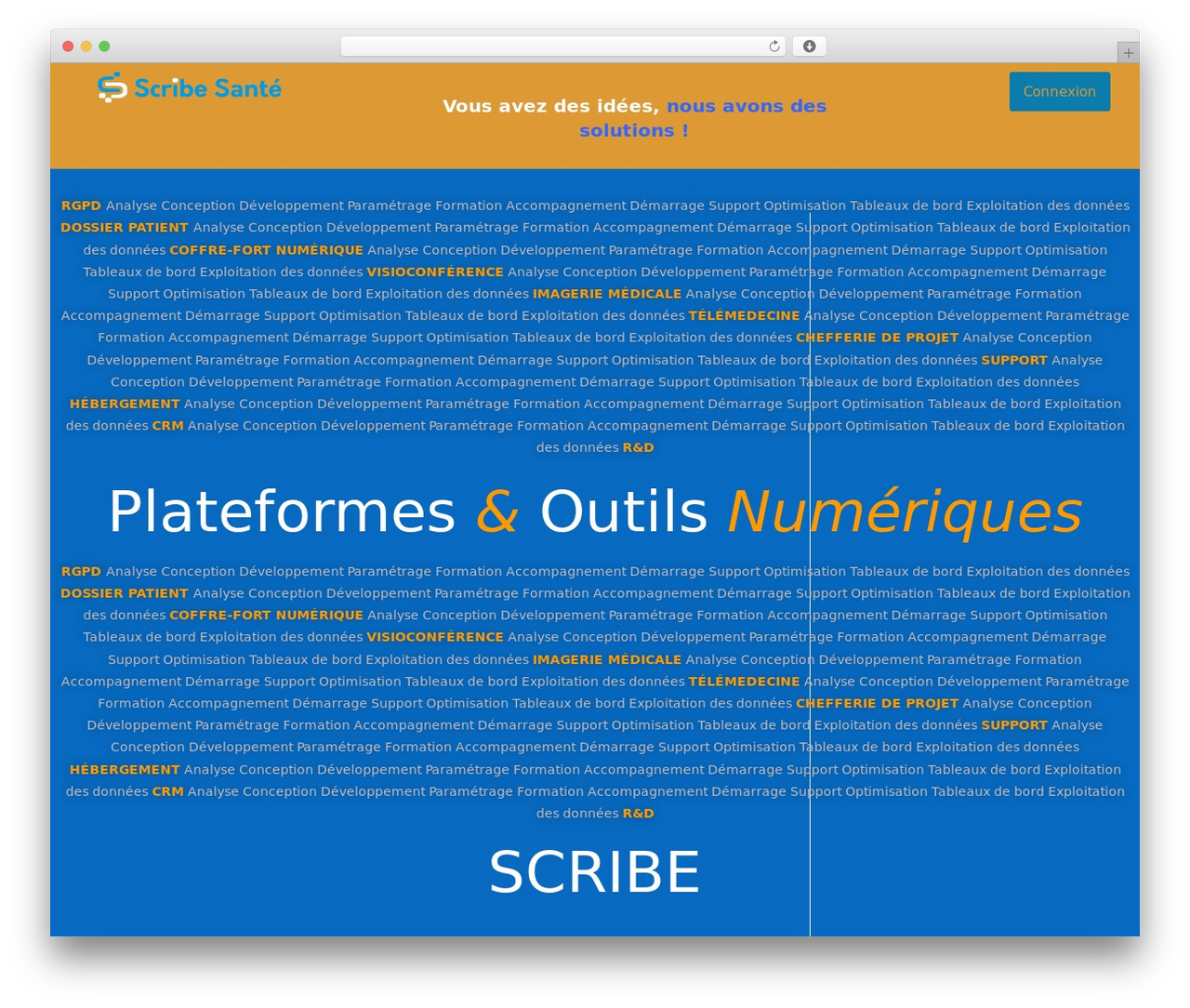Click "R&D" ending the upper keyword block
1190x1008 pixels.
[638, 448]
